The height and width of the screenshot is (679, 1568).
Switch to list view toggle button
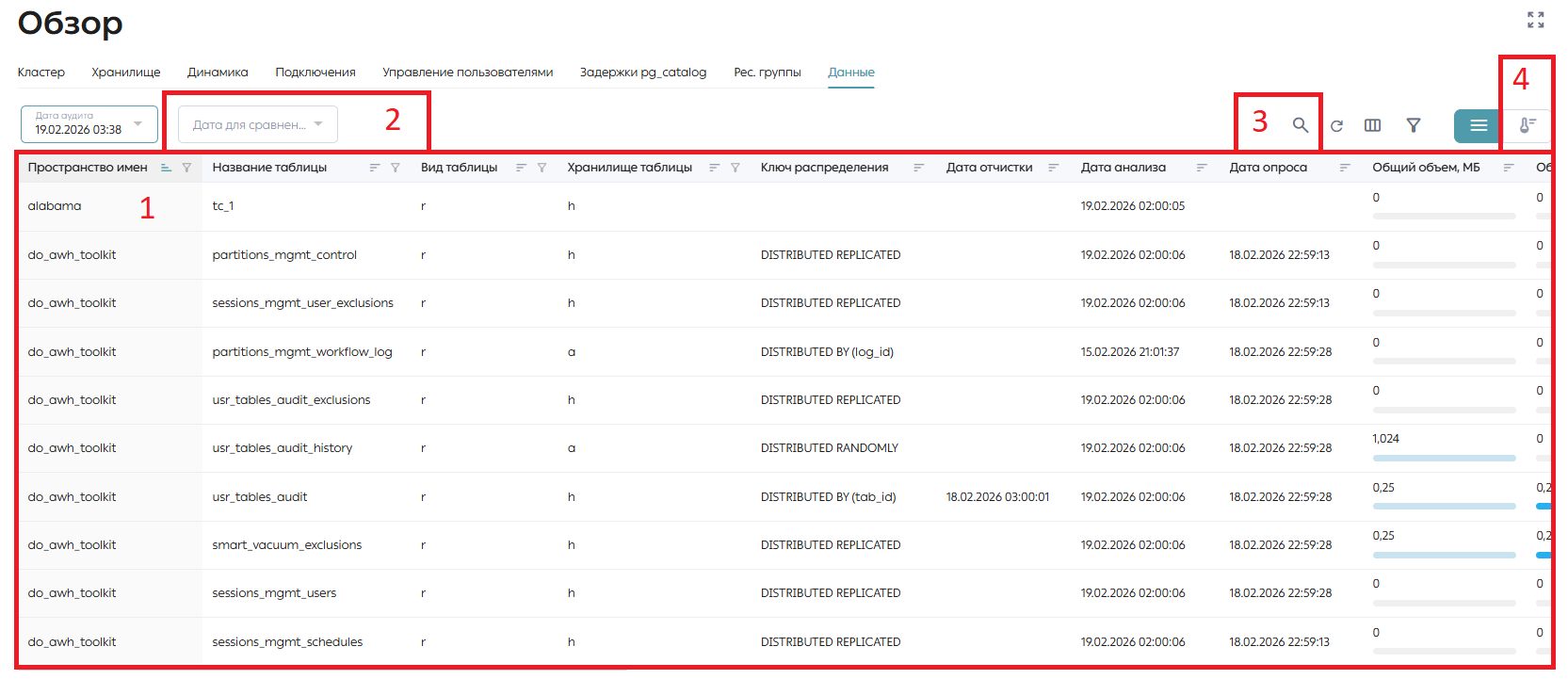(x=1479, y=126)
